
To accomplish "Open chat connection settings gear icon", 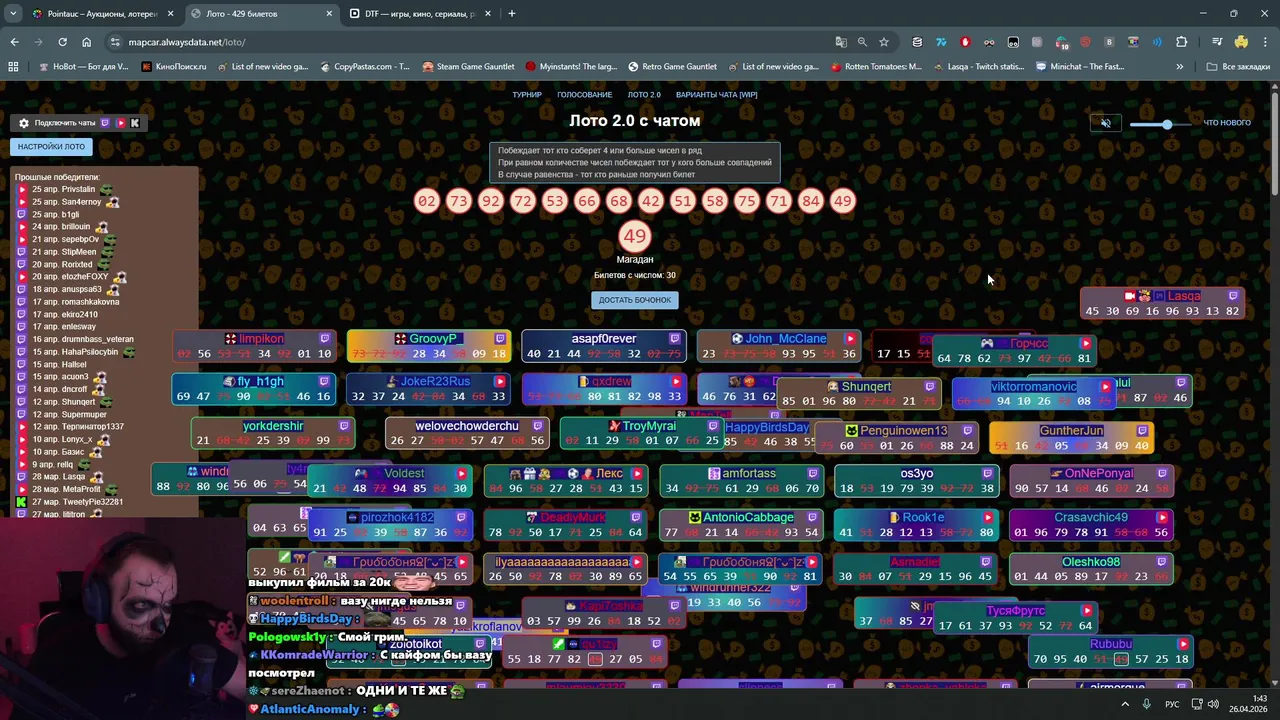I will (x=24, y=123).
